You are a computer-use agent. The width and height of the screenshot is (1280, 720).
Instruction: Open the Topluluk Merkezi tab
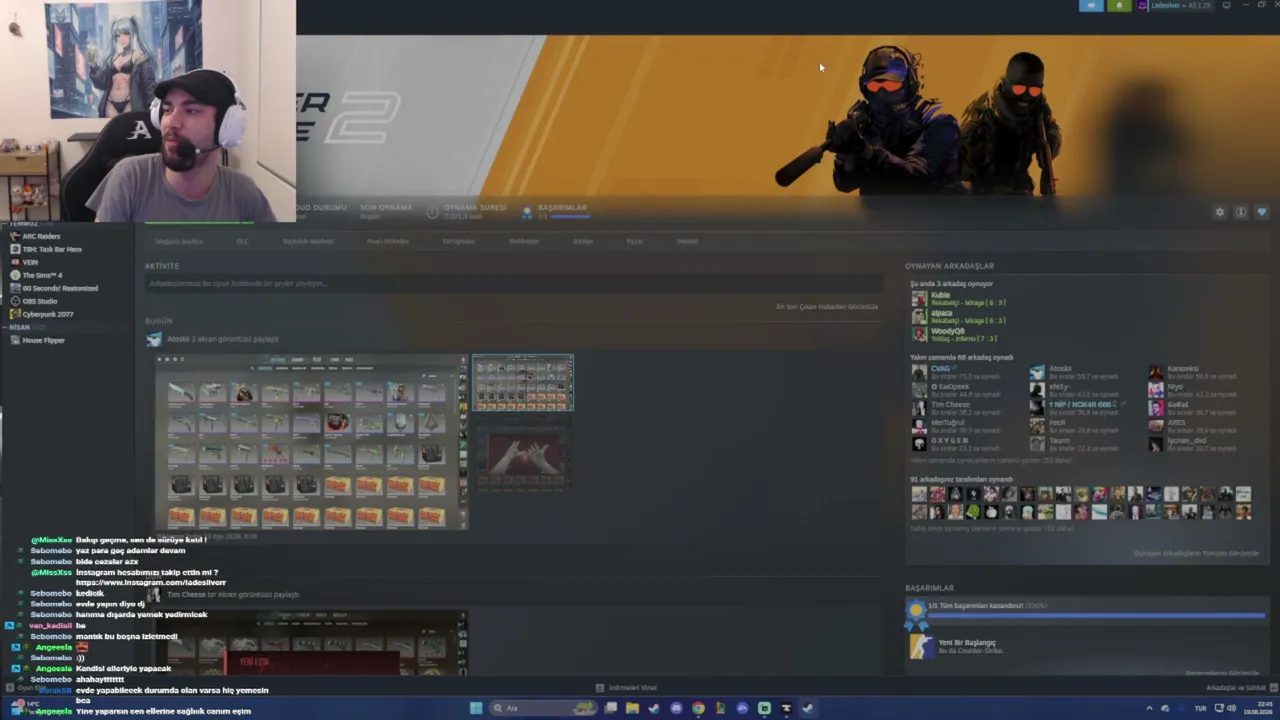308,241
